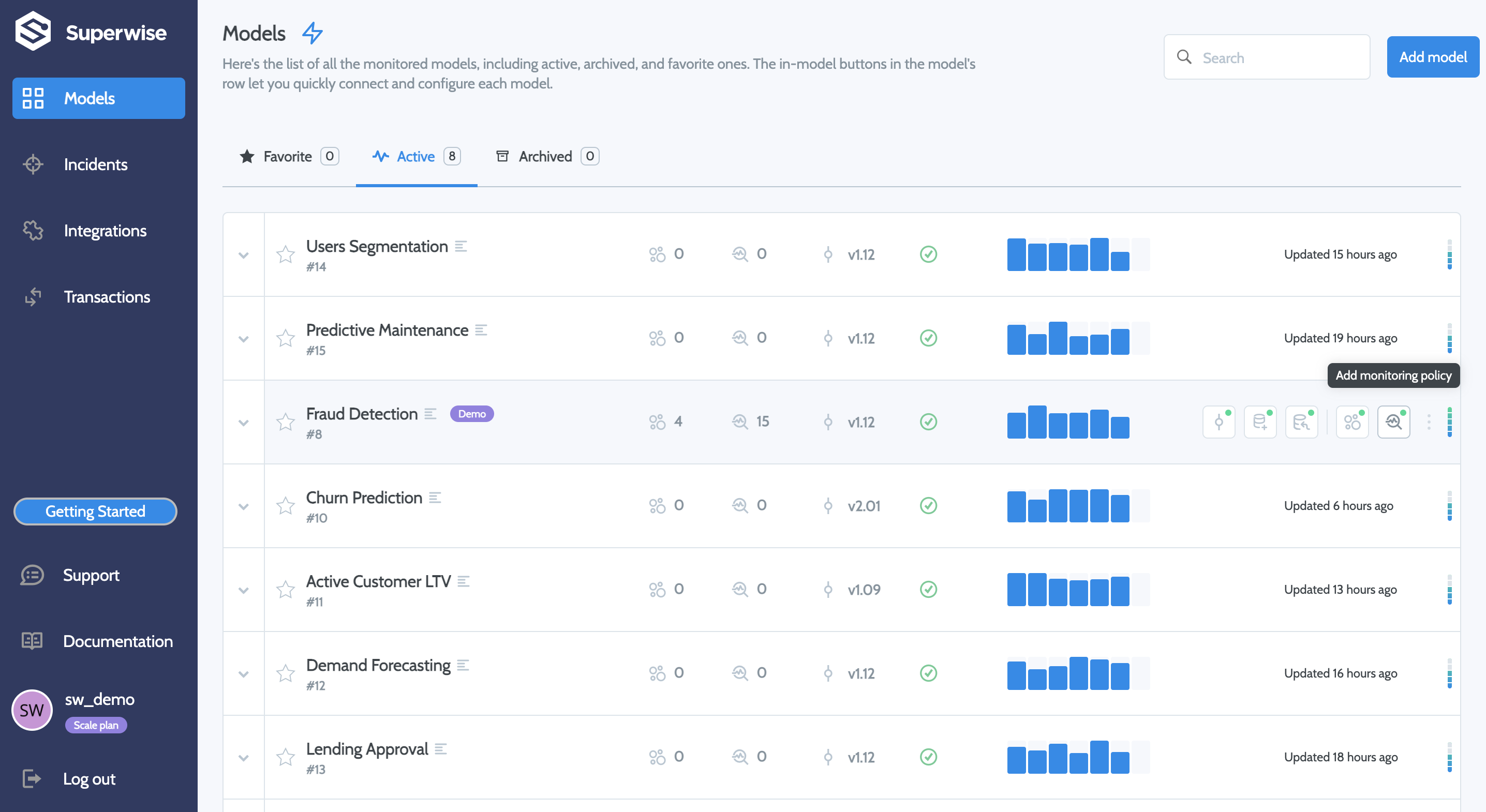Open Fraud Detection three-dot options menu
The image size is (1486, 812).
(x=1429, y=422)
